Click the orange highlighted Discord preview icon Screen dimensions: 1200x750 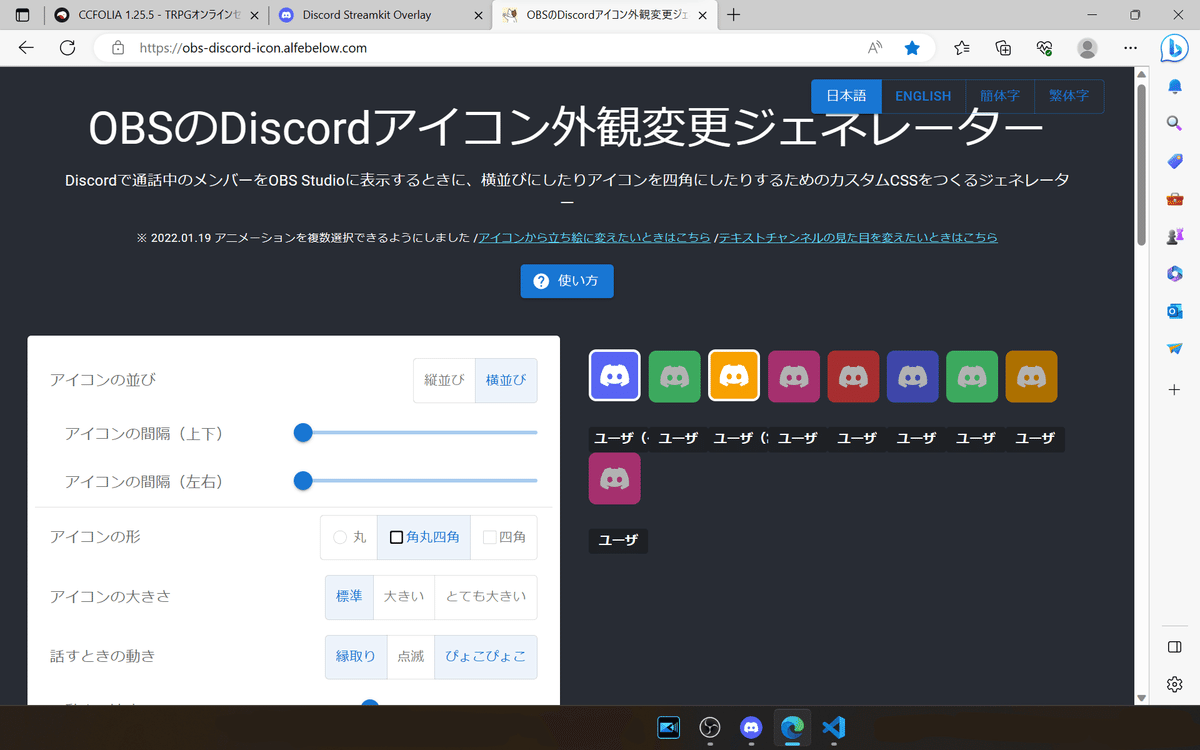(x=734, y=376)
